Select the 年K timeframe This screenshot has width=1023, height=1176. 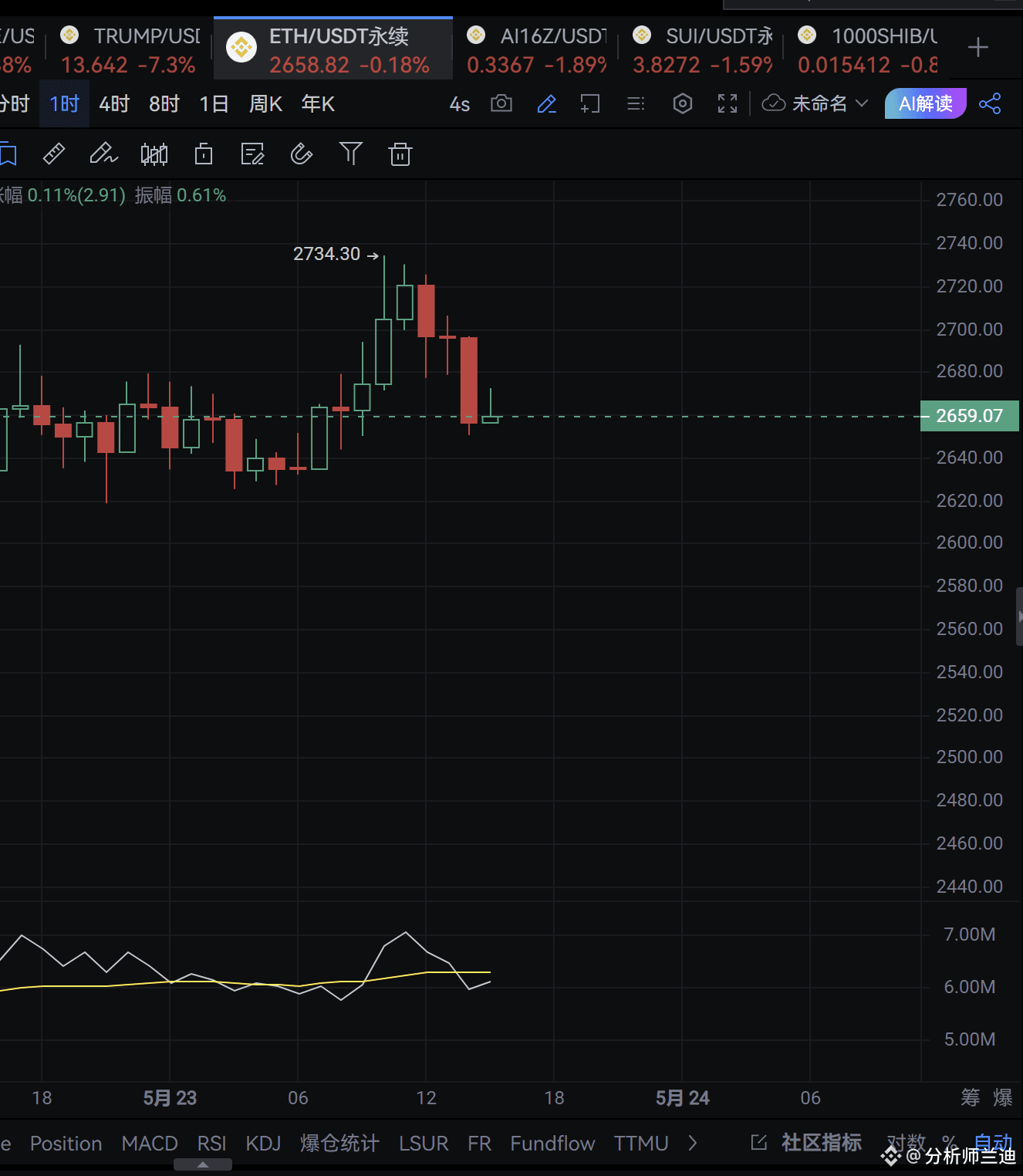pyautogui.click(x=318, y=103)
